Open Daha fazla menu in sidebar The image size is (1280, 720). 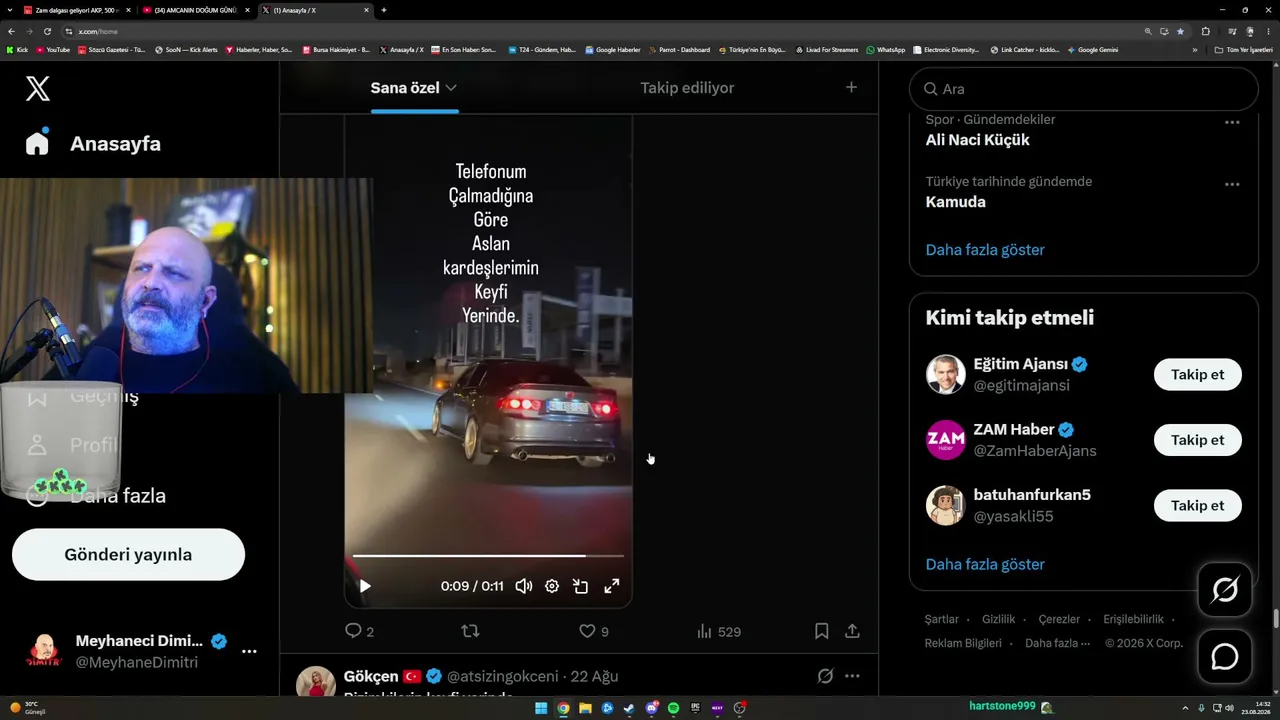pyautogui.click(x=96, y=496)
